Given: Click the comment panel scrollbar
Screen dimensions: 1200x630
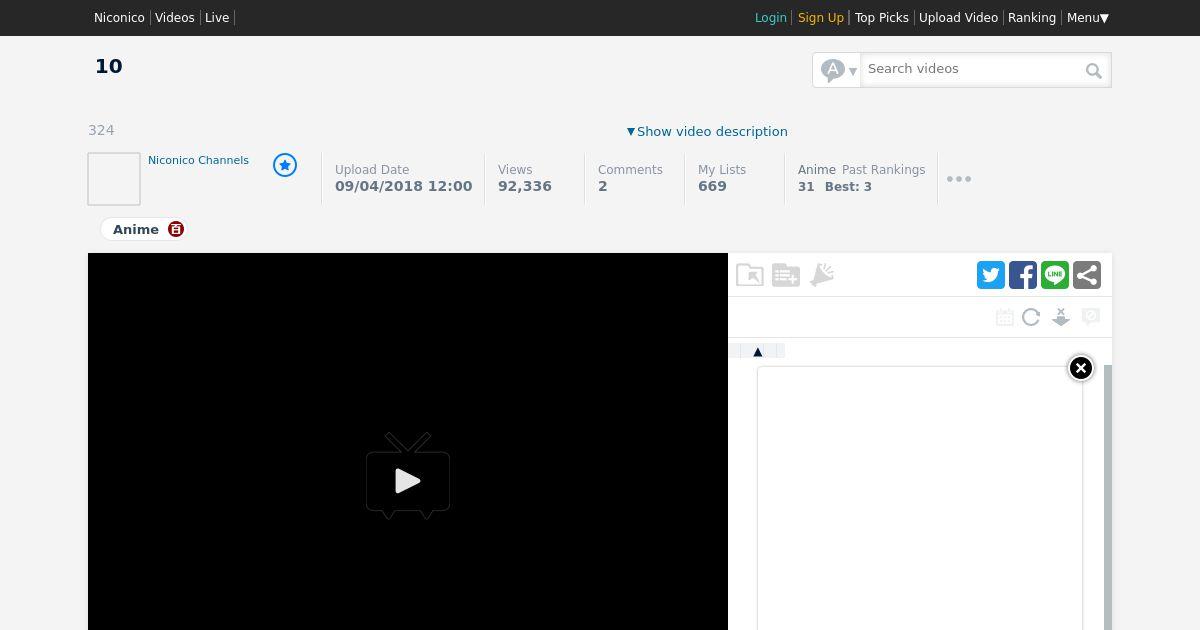Looking at the screenshot, I should [1108, 497].
